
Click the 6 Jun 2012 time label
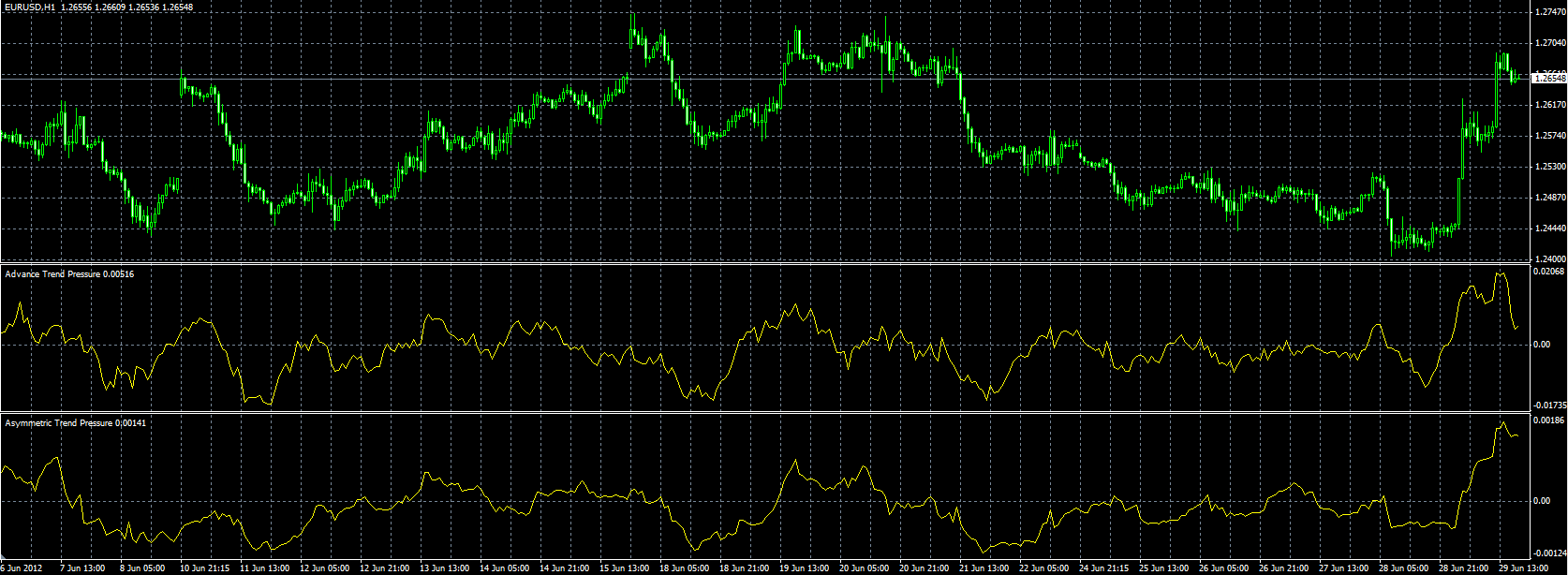22,568
